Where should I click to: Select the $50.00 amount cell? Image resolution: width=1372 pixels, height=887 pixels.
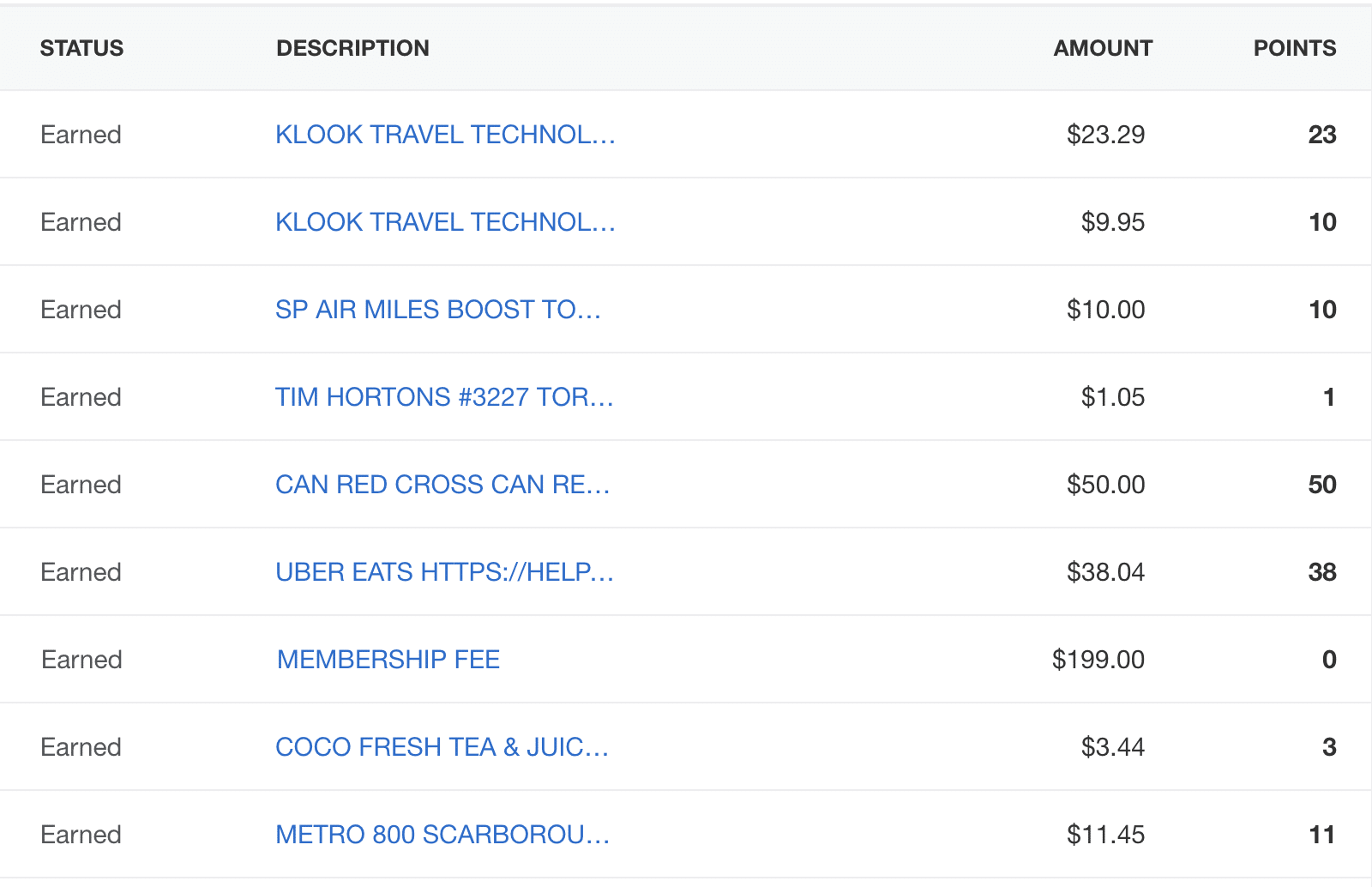click(x=1105, y=485)
